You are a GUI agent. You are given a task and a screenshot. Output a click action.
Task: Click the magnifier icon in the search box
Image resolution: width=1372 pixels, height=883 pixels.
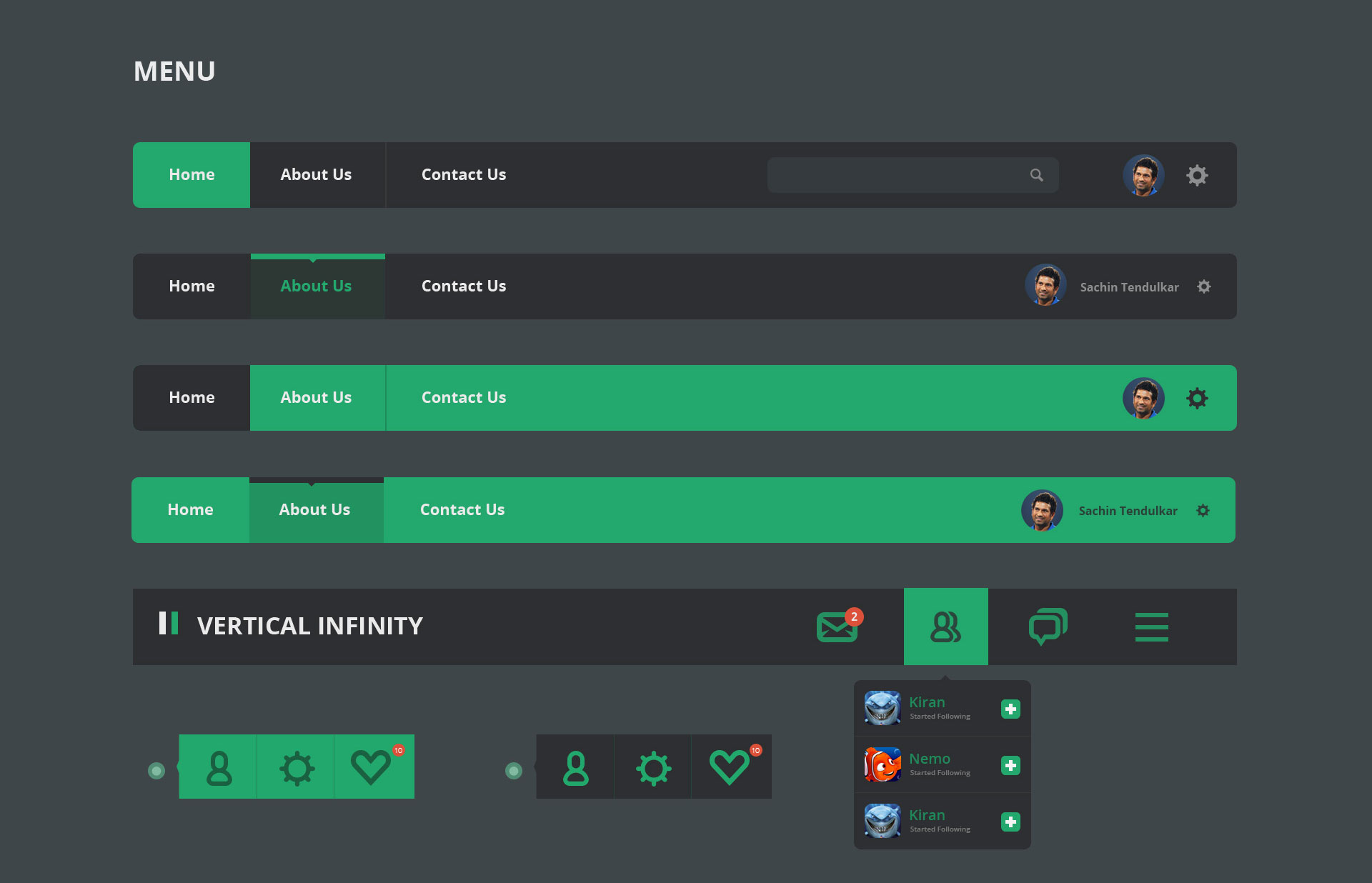[x=1036, y=175]
